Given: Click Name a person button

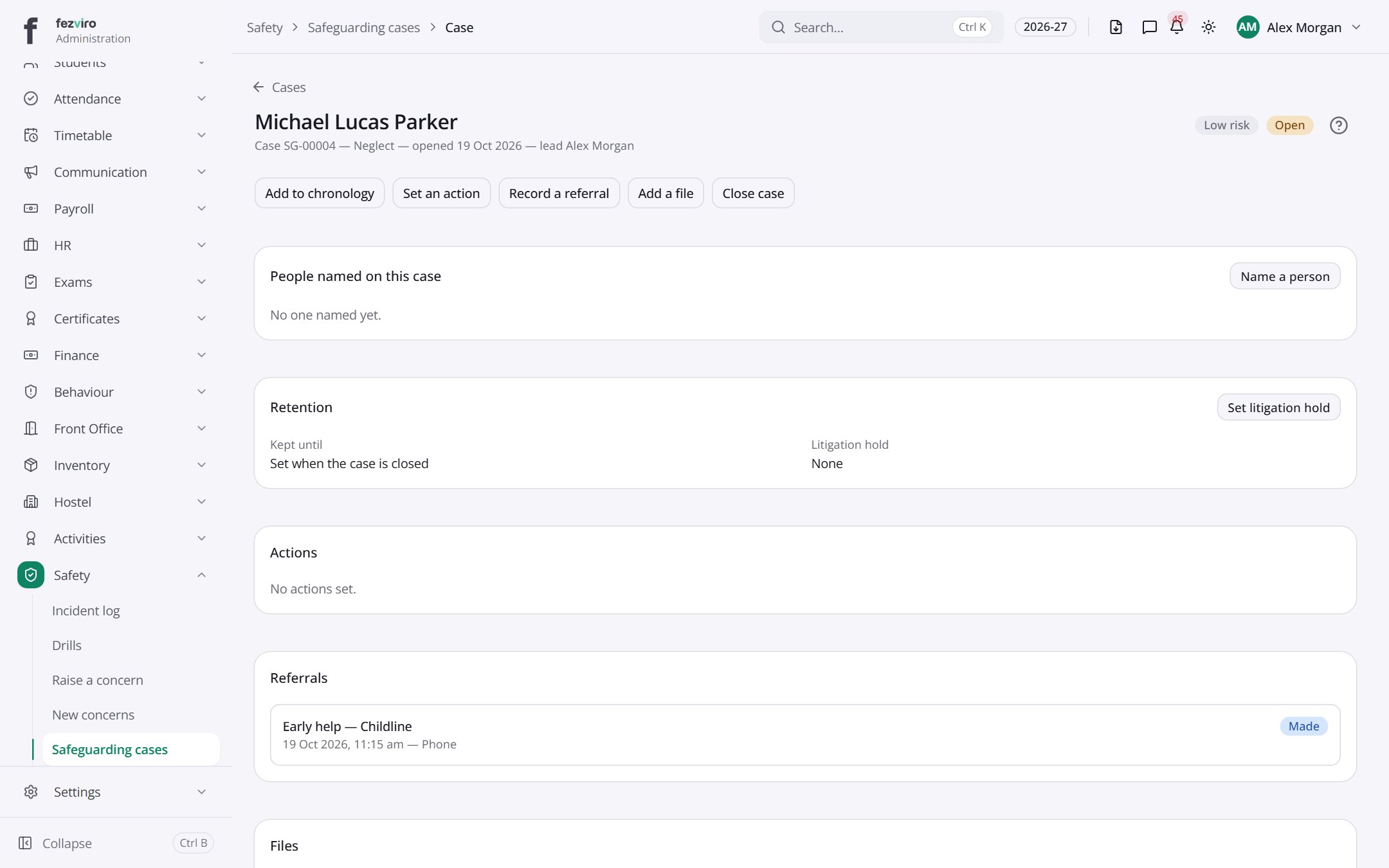Looking at the screenshot, I should (1285, 276).
